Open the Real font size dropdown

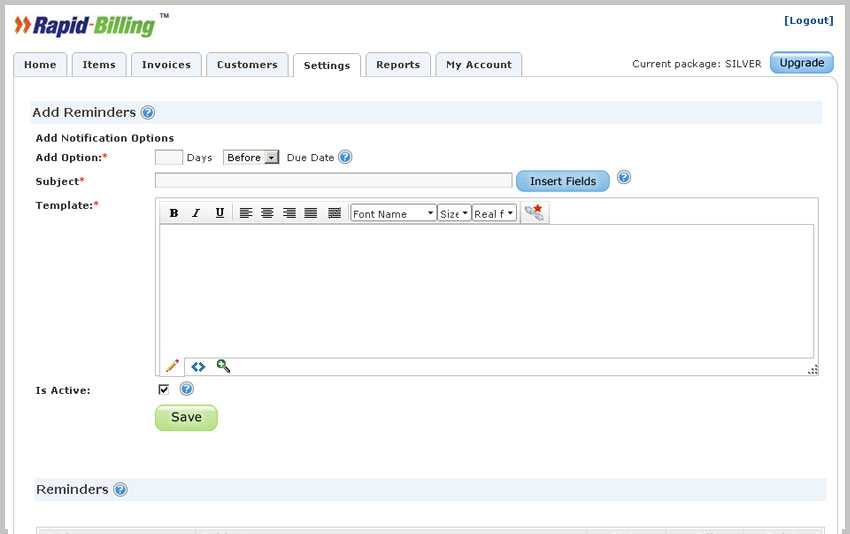point(494,214)
